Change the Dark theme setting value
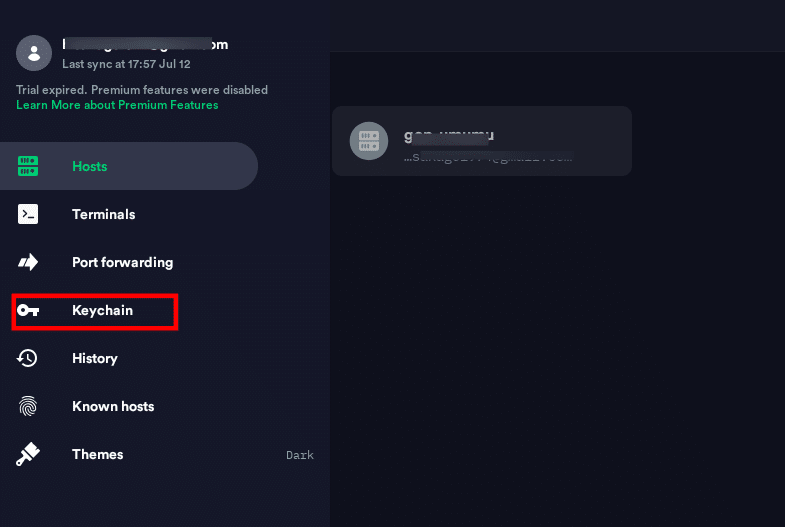The image size is (785, 527). click(x=300, y=455)
